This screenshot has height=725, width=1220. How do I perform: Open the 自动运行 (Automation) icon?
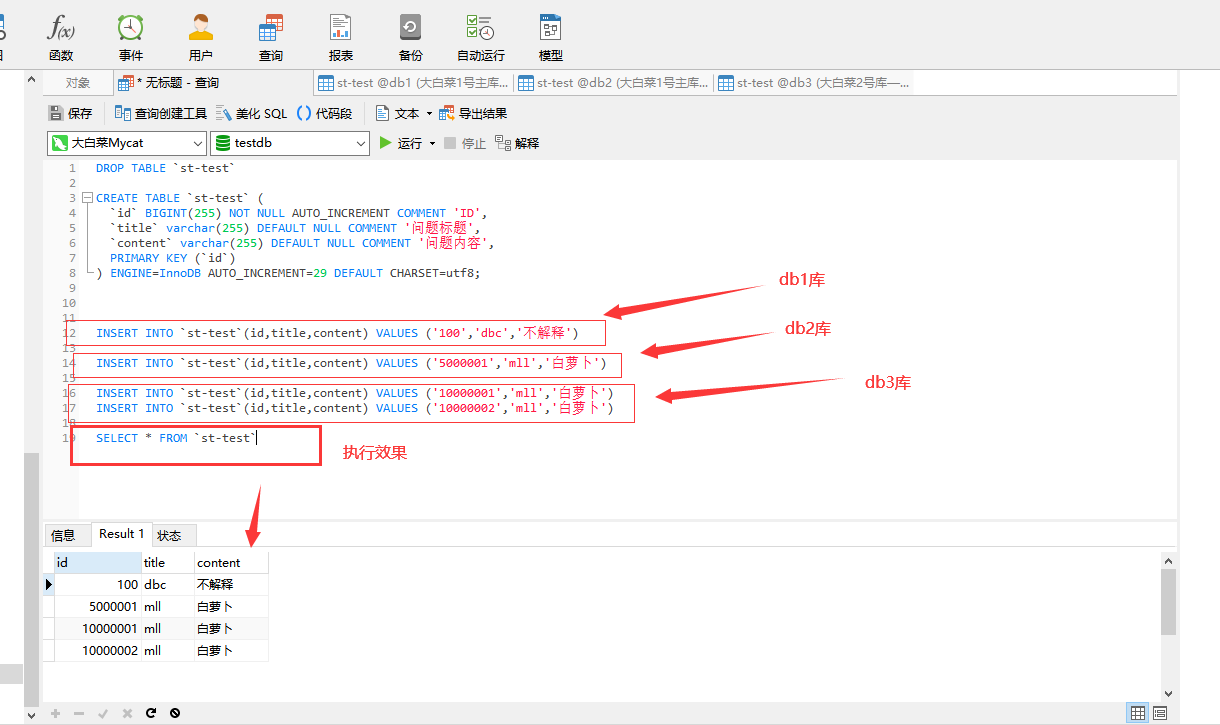click(x=480, y=38)
